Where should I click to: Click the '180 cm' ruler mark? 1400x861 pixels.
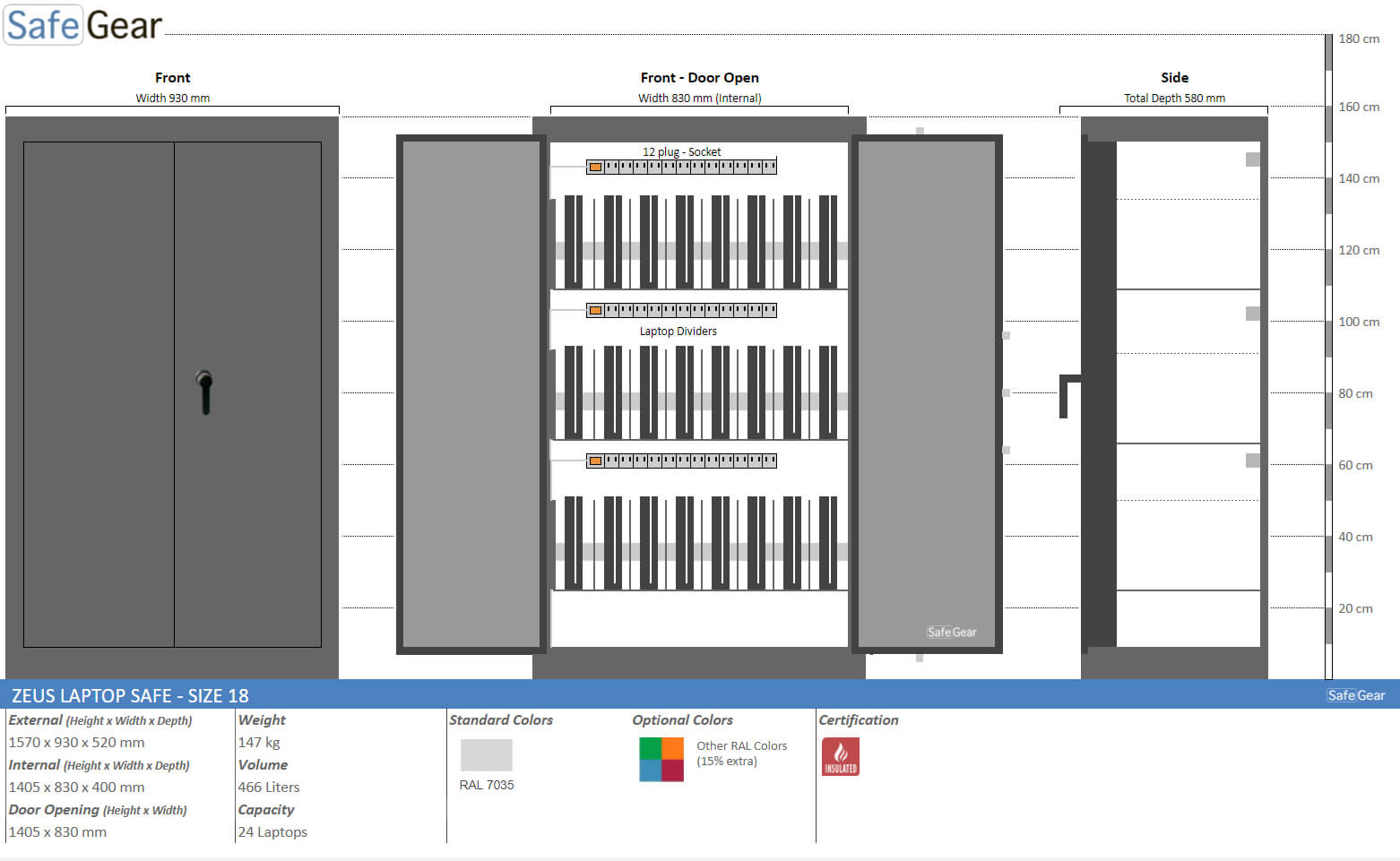click(x=1359, y=39)
